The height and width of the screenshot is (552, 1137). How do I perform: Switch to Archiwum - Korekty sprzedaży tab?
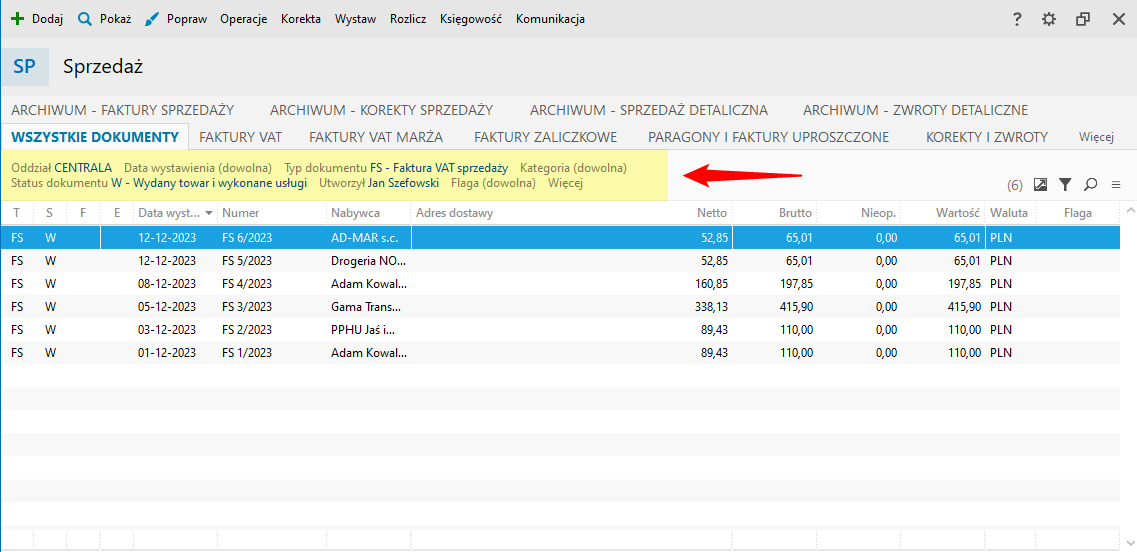(x=381, y=110)
